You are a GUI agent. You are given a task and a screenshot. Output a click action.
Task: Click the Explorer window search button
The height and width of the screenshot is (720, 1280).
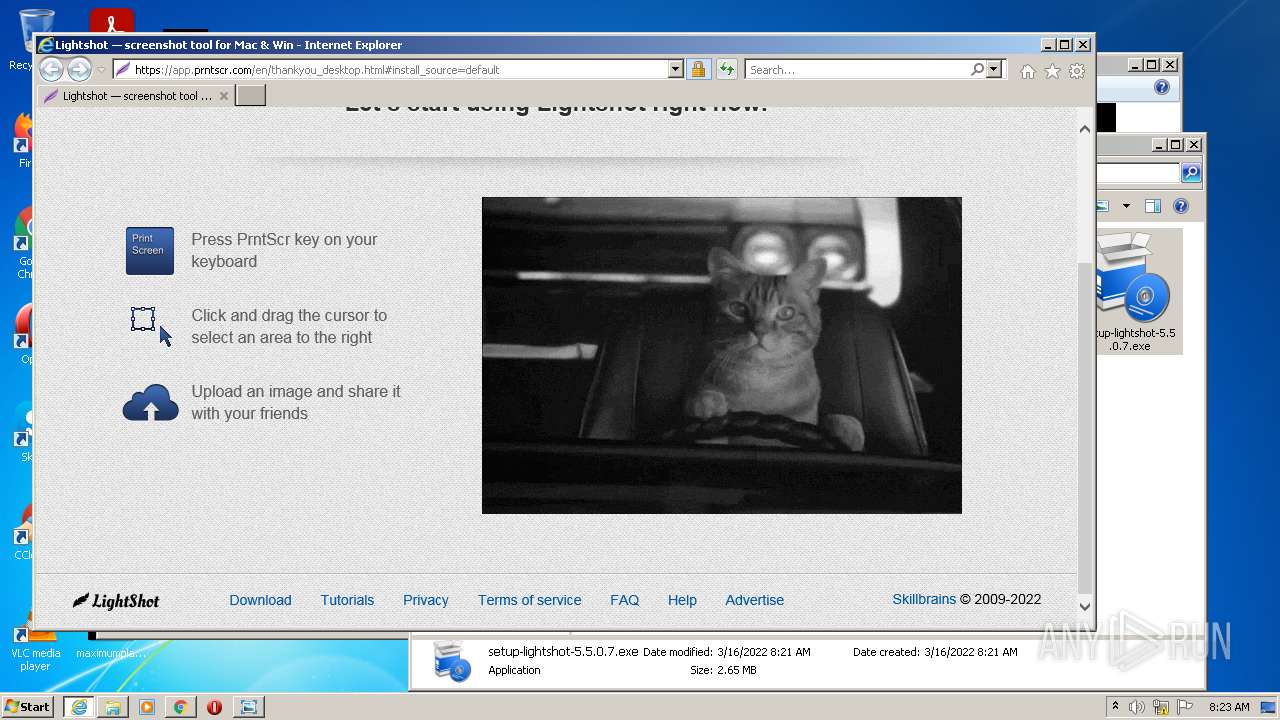click(1191, 173)
